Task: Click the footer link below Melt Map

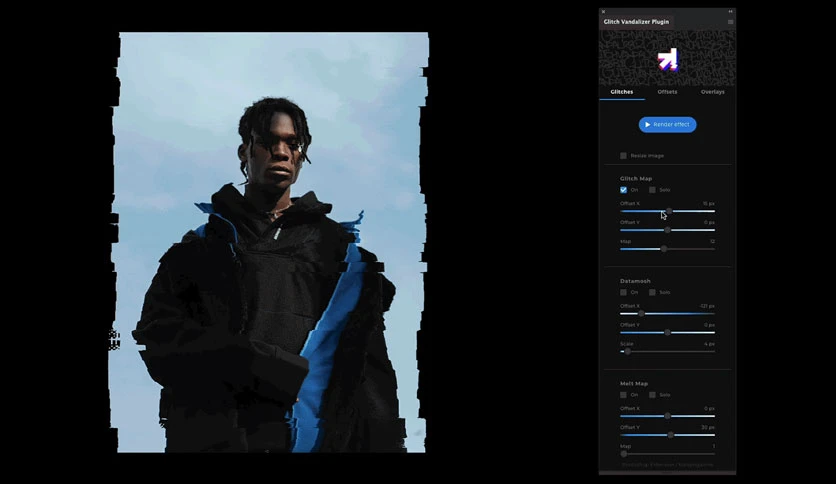Action: [x=667, y=465]
